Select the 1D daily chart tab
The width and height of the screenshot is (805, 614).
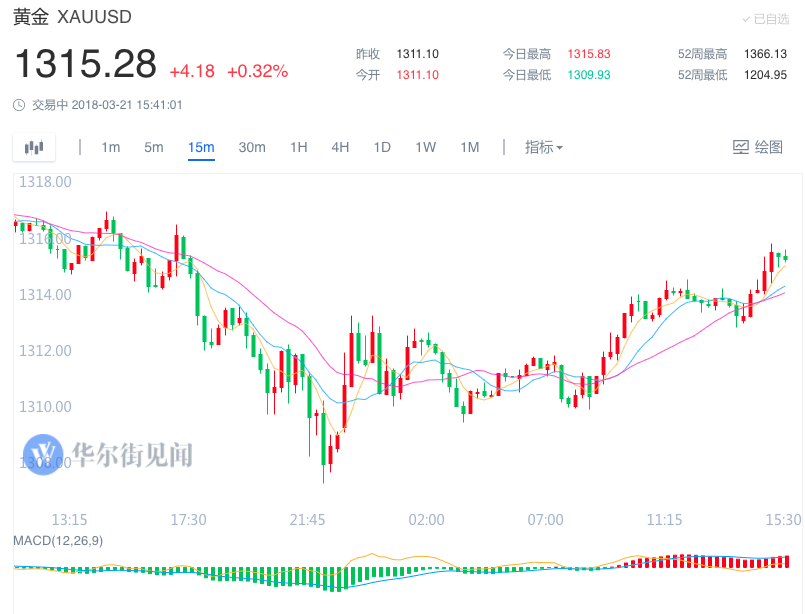click(382, 147)
